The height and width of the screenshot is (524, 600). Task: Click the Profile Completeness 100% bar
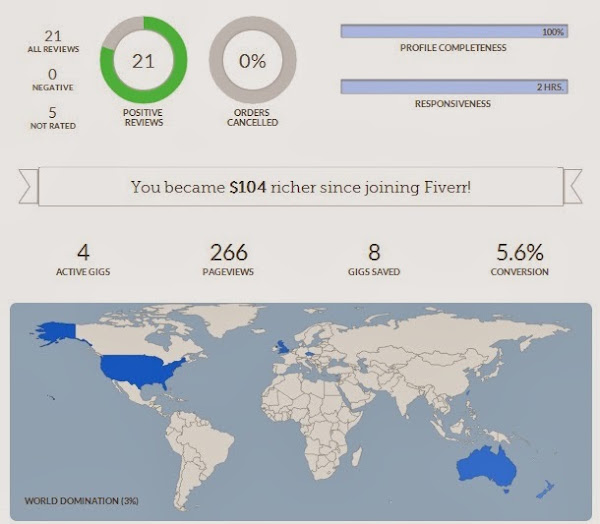(454, 31)
